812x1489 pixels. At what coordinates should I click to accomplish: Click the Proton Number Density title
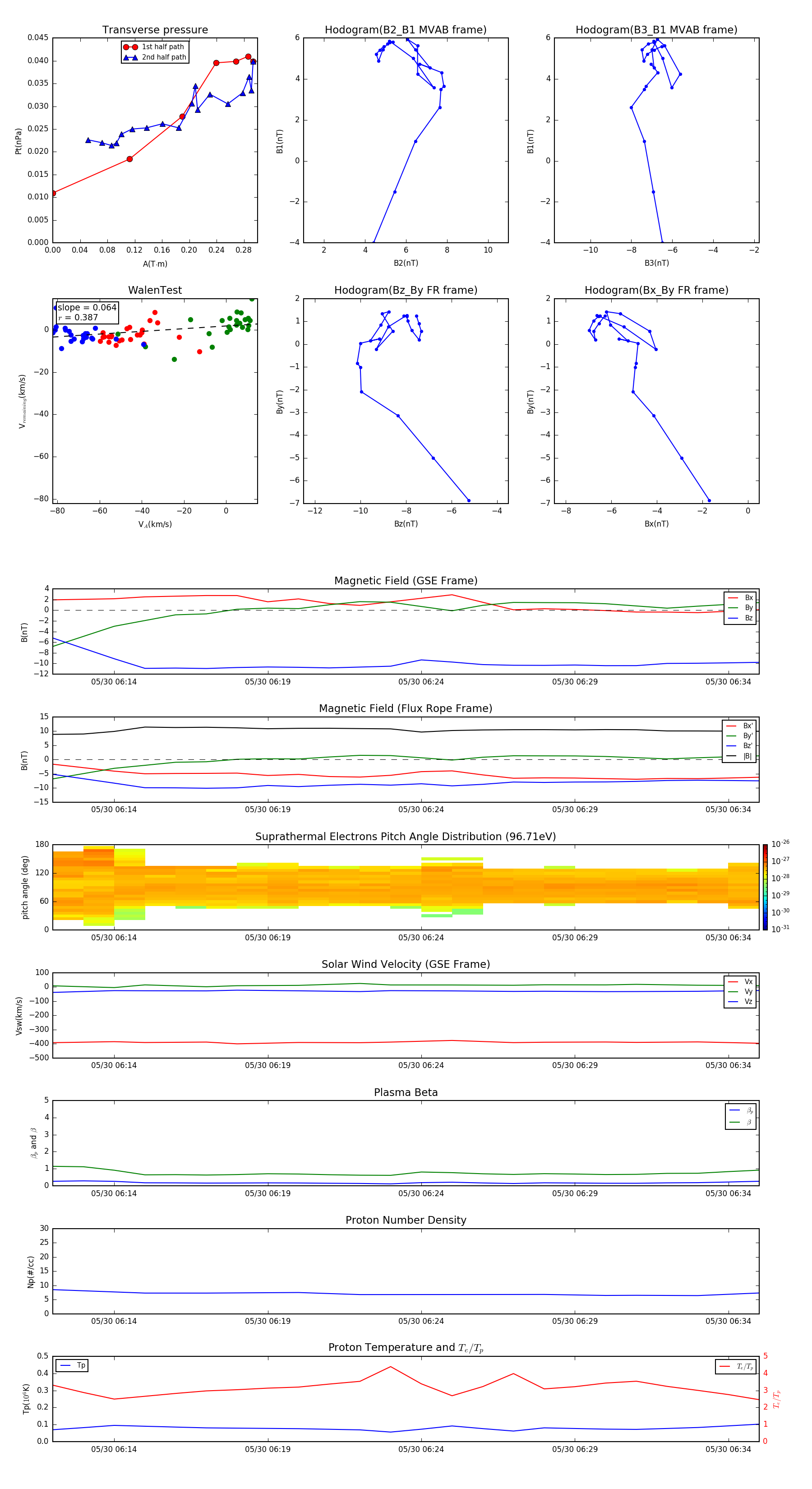pyautogui.click(x=406, y=1220)
